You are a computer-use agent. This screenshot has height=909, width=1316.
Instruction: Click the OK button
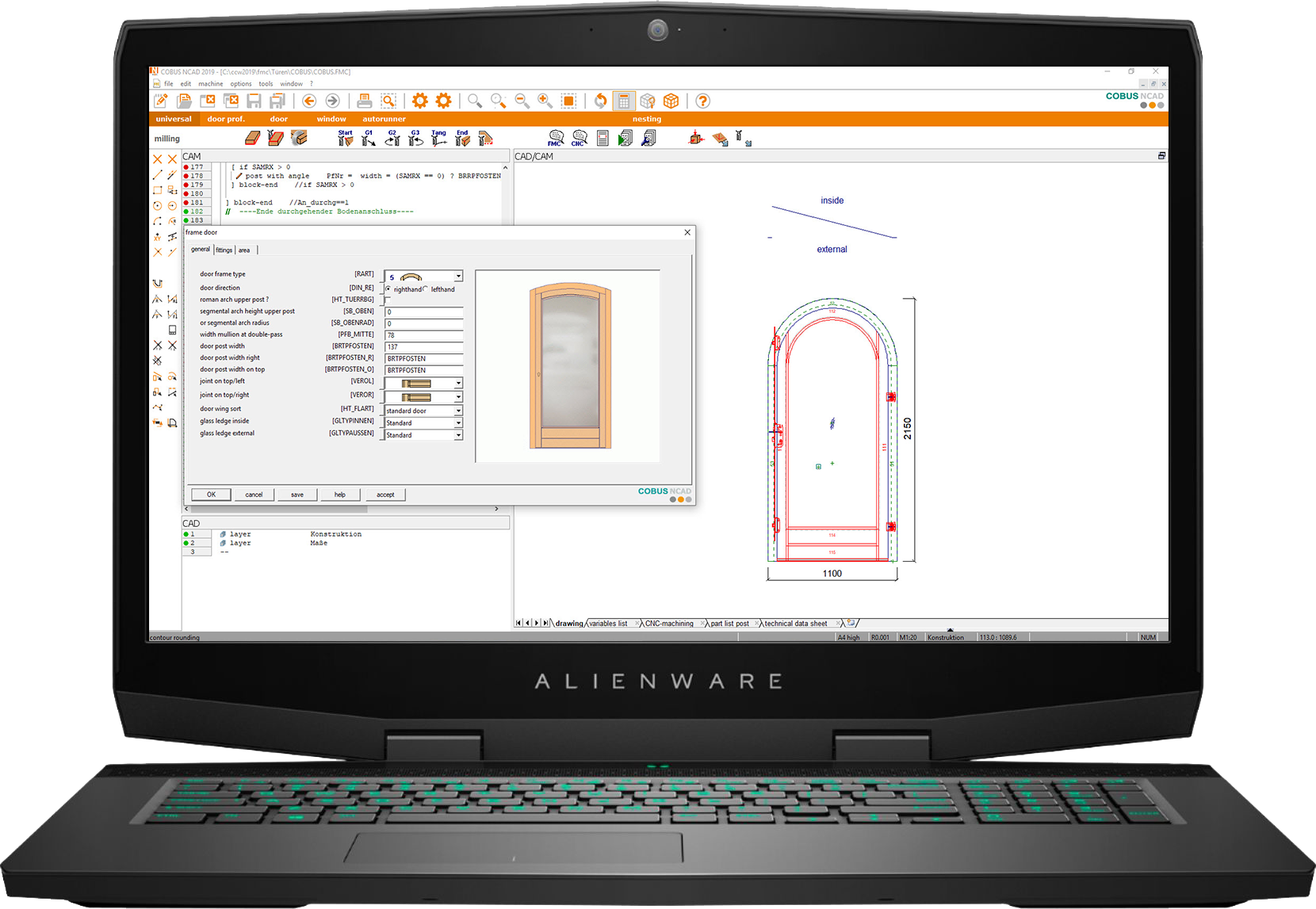point(212,495)
